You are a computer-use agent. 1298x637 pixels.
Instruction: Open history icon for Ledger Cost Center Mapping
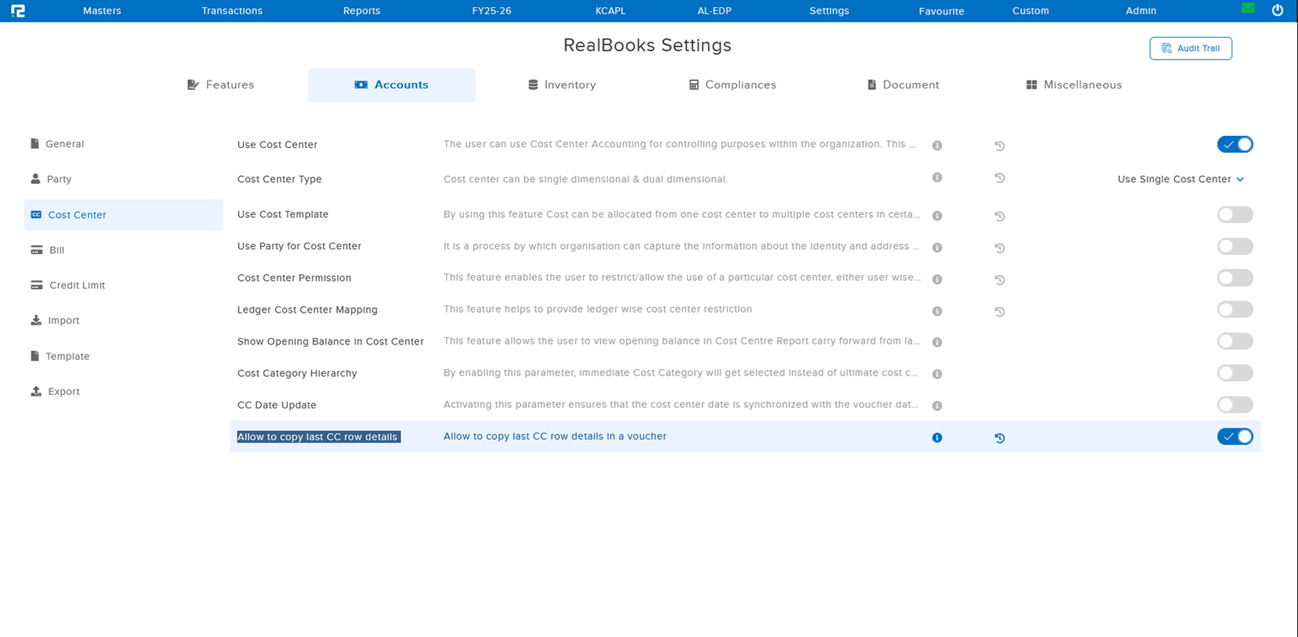pyautogui.click(x=999, y=312)
